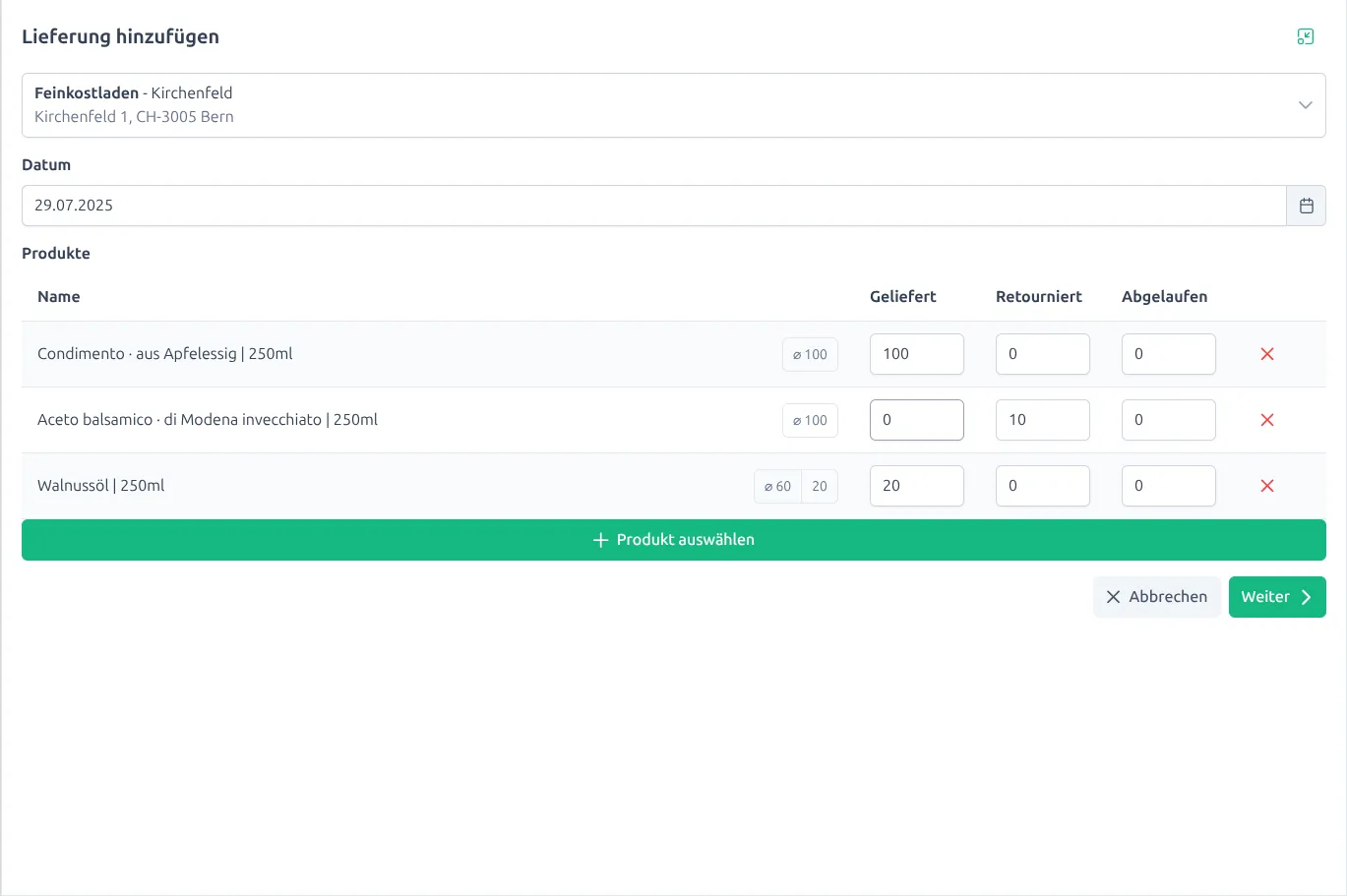Delete the Aceto balsamico row
Screen dimensions: 1347x896
pos(1266,420)
